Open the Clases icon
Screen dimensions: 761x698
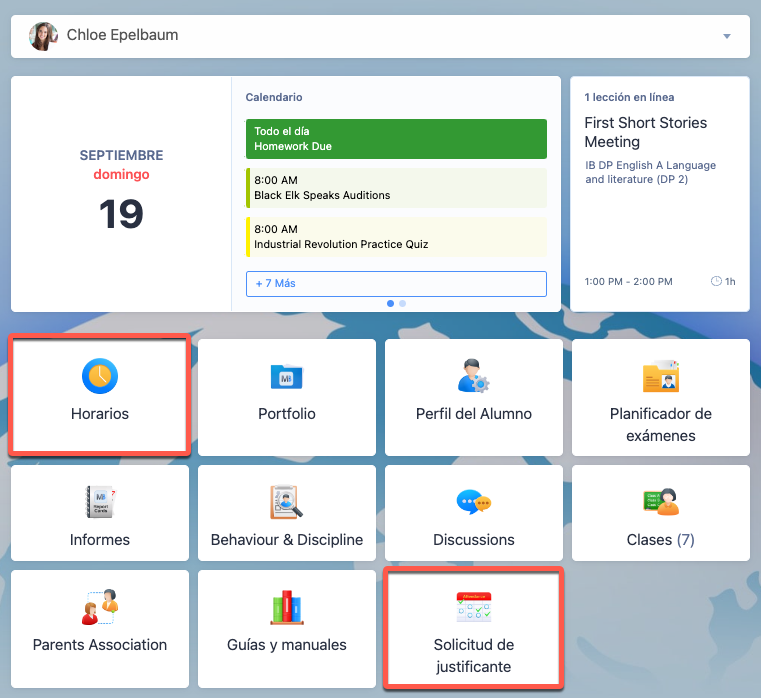tap(660, 502)
